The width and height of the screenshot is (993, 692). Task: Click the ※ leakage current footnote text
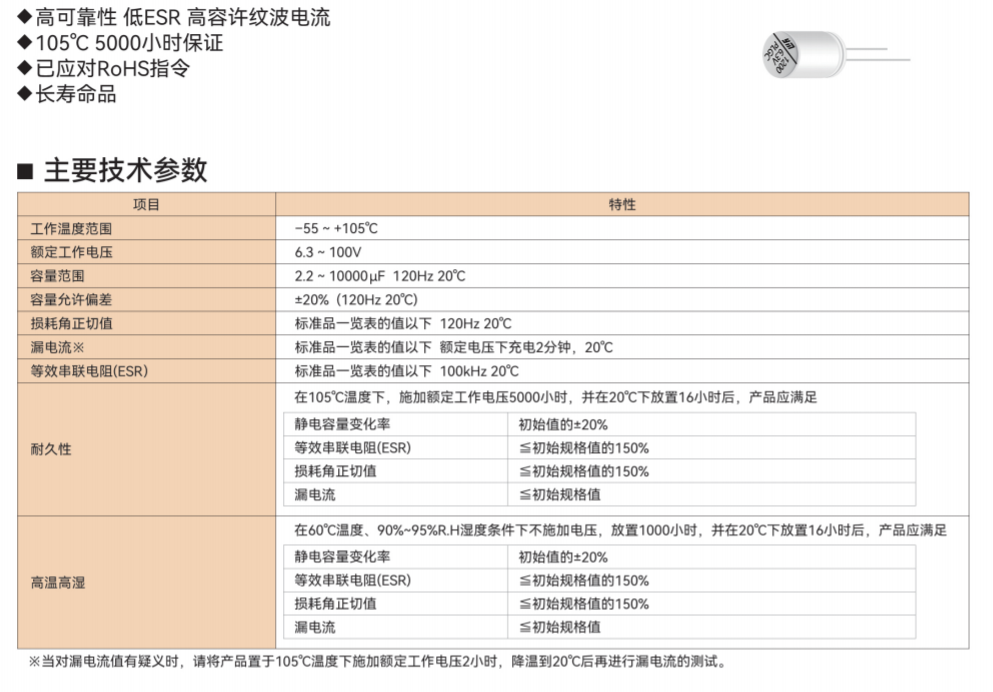(377, 662)
